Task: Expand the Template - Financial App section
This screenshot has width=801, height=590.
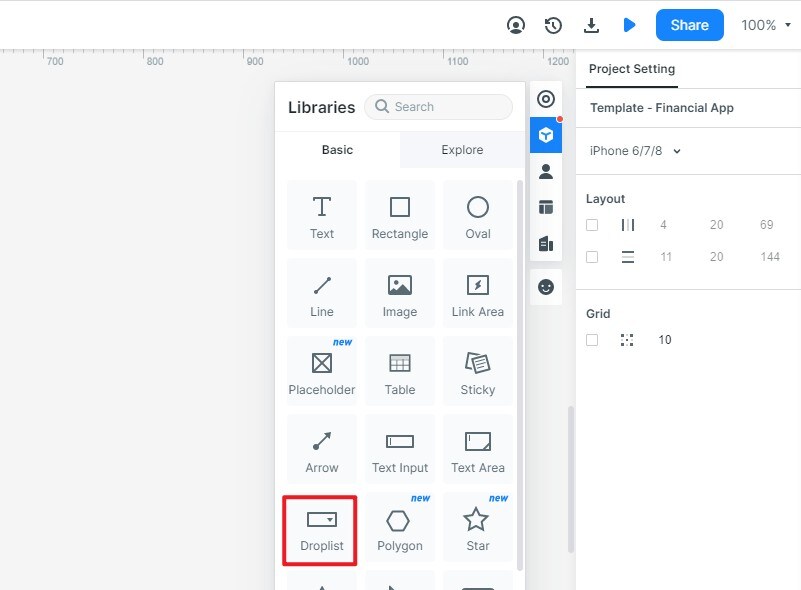Action: tap(663, 107)
